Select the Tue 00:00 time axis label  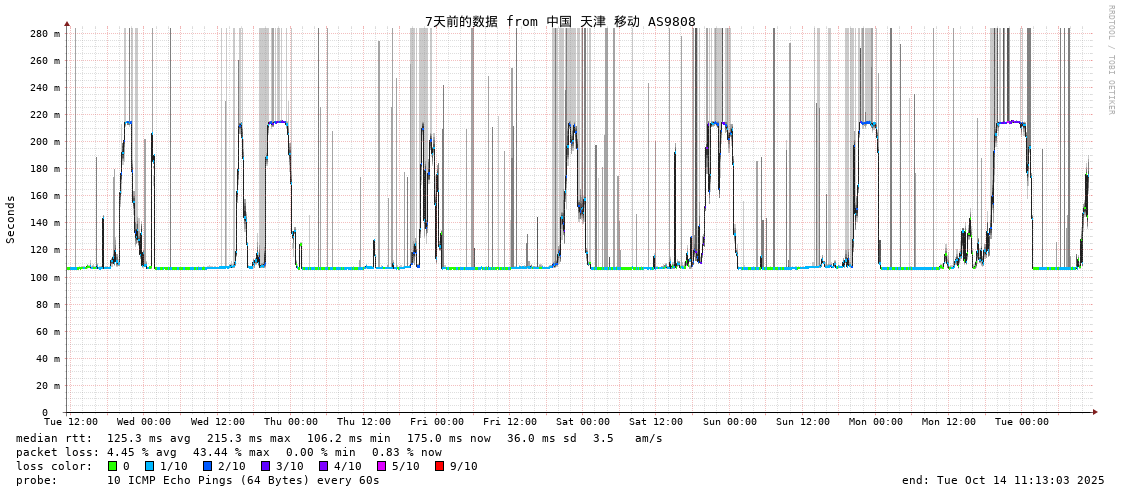tap(1022, 422)
